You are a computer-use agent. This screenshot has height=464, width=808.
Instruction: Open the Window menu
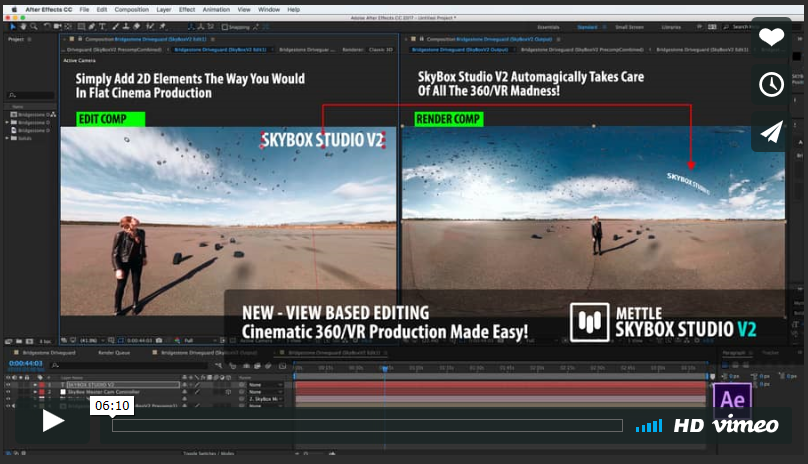click(269, 9)
